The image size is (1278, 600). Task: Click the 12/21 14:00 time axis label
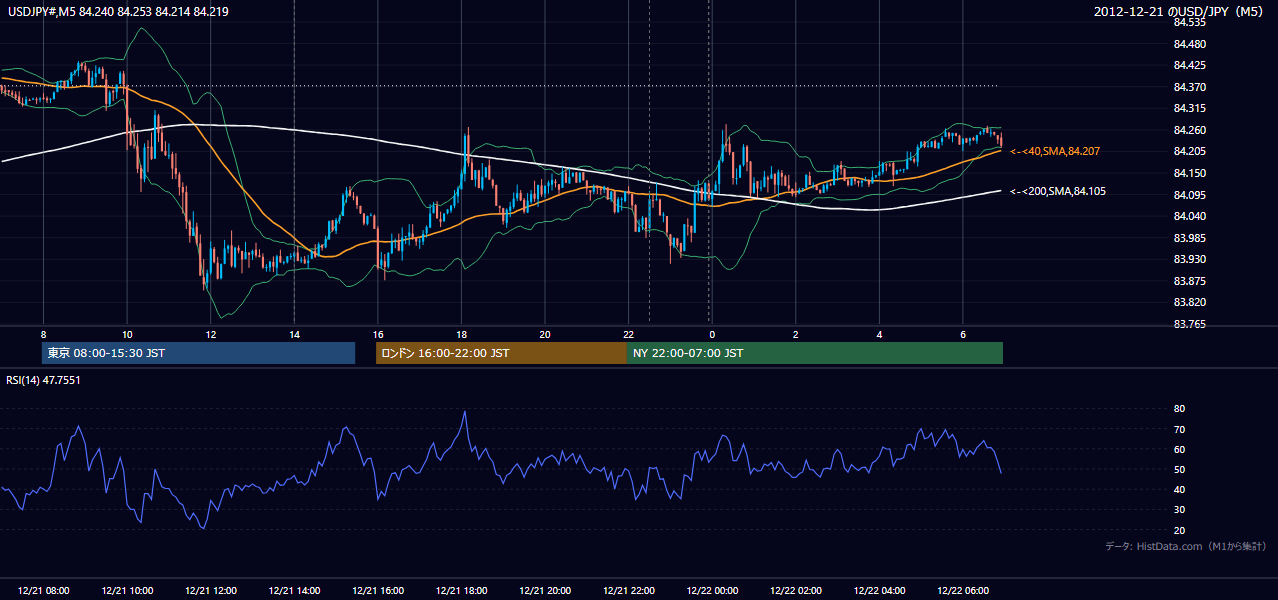pos(294,591)
